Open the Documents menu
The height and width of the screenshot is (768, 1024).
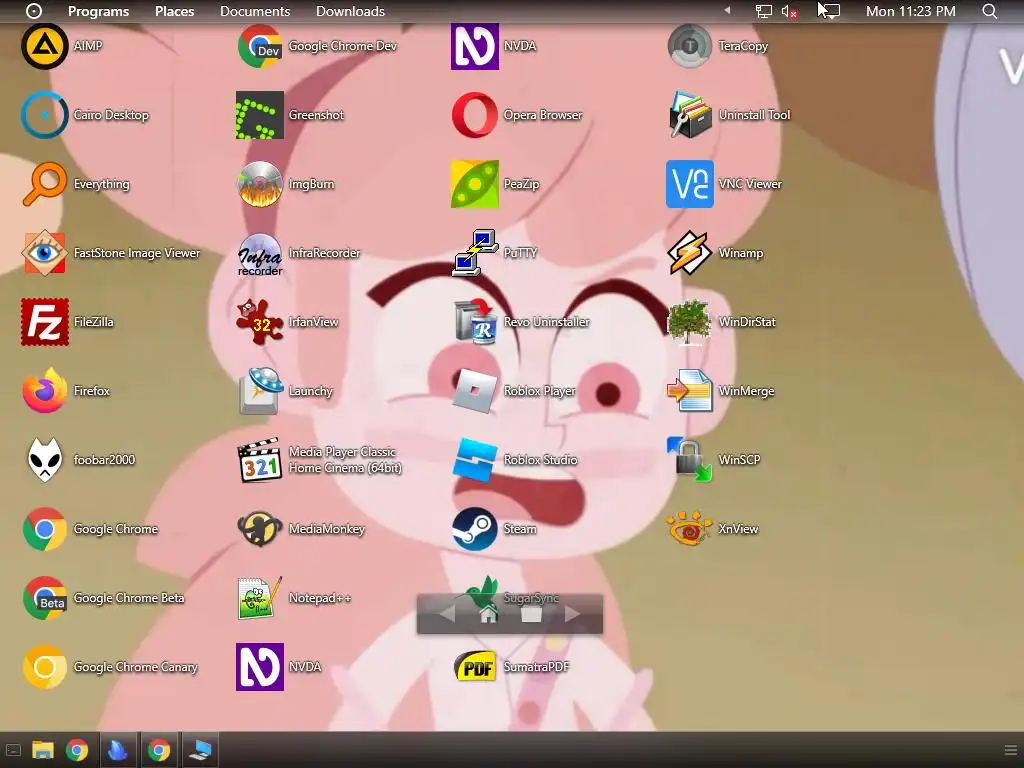(x=255, y=11)
